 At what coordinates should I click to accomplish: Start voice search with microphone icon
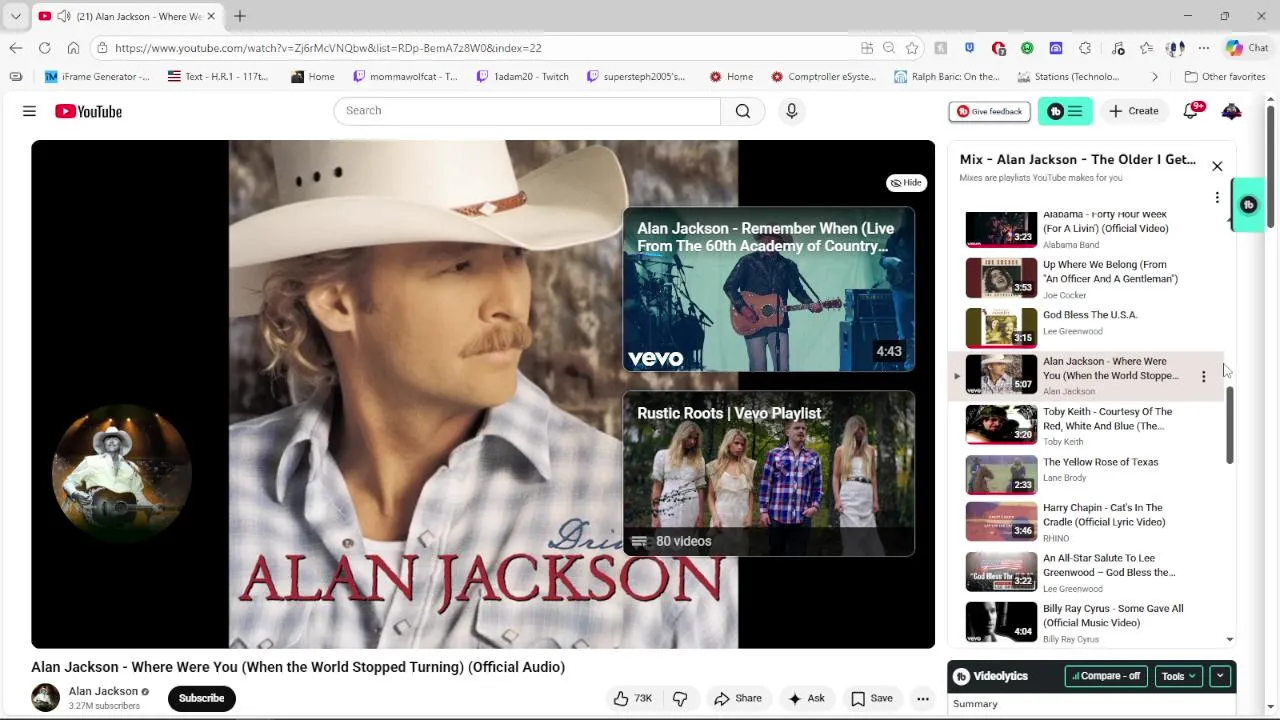[791, 111]
